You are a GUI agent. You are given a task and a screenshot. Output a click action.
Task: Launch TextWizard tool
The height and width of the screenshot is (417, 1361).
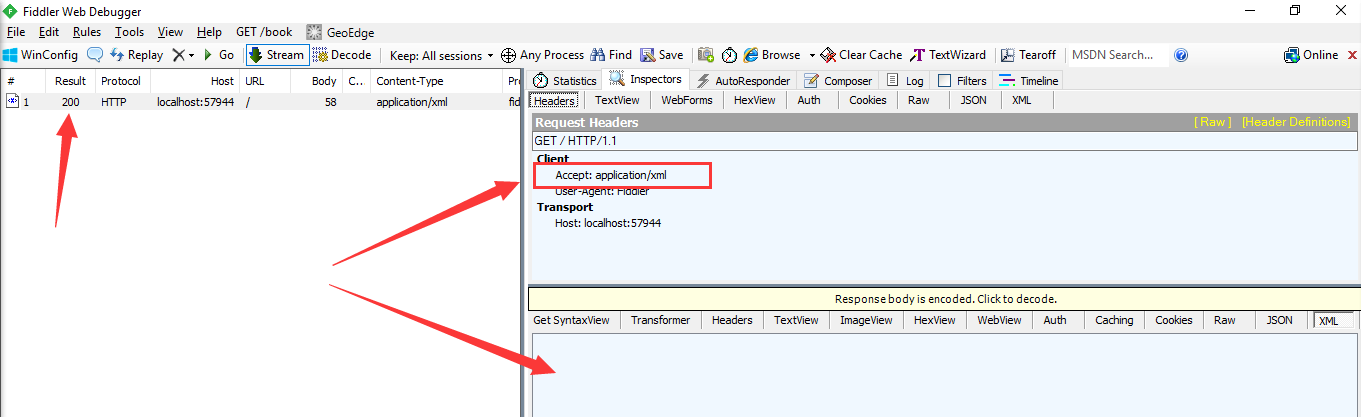click(x=947, y=55)
